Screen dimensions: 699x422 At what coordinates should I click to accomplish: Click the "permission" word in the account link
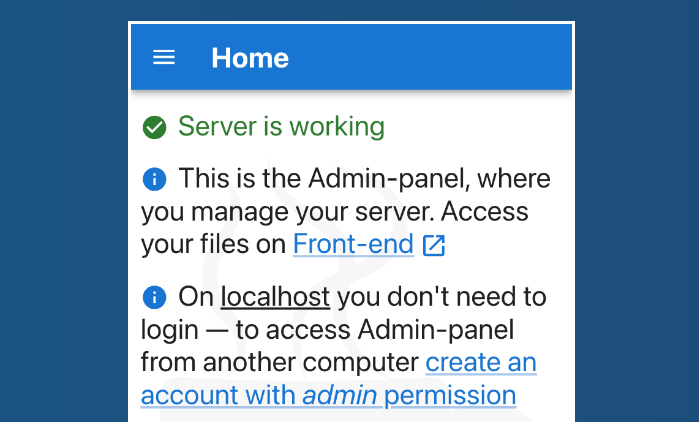tap(450, 395)
